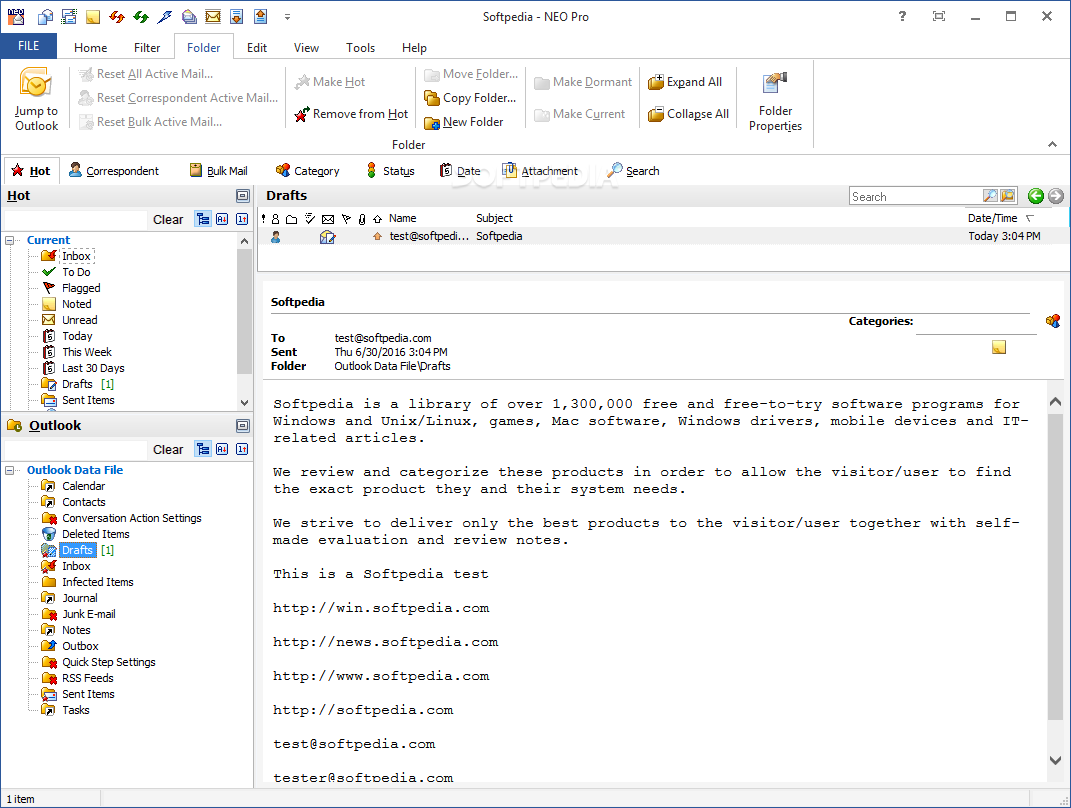Toggle Hot pane maximize button
Image resolution: width=1071 pixels, height=808 pixels.
[242, 196]
